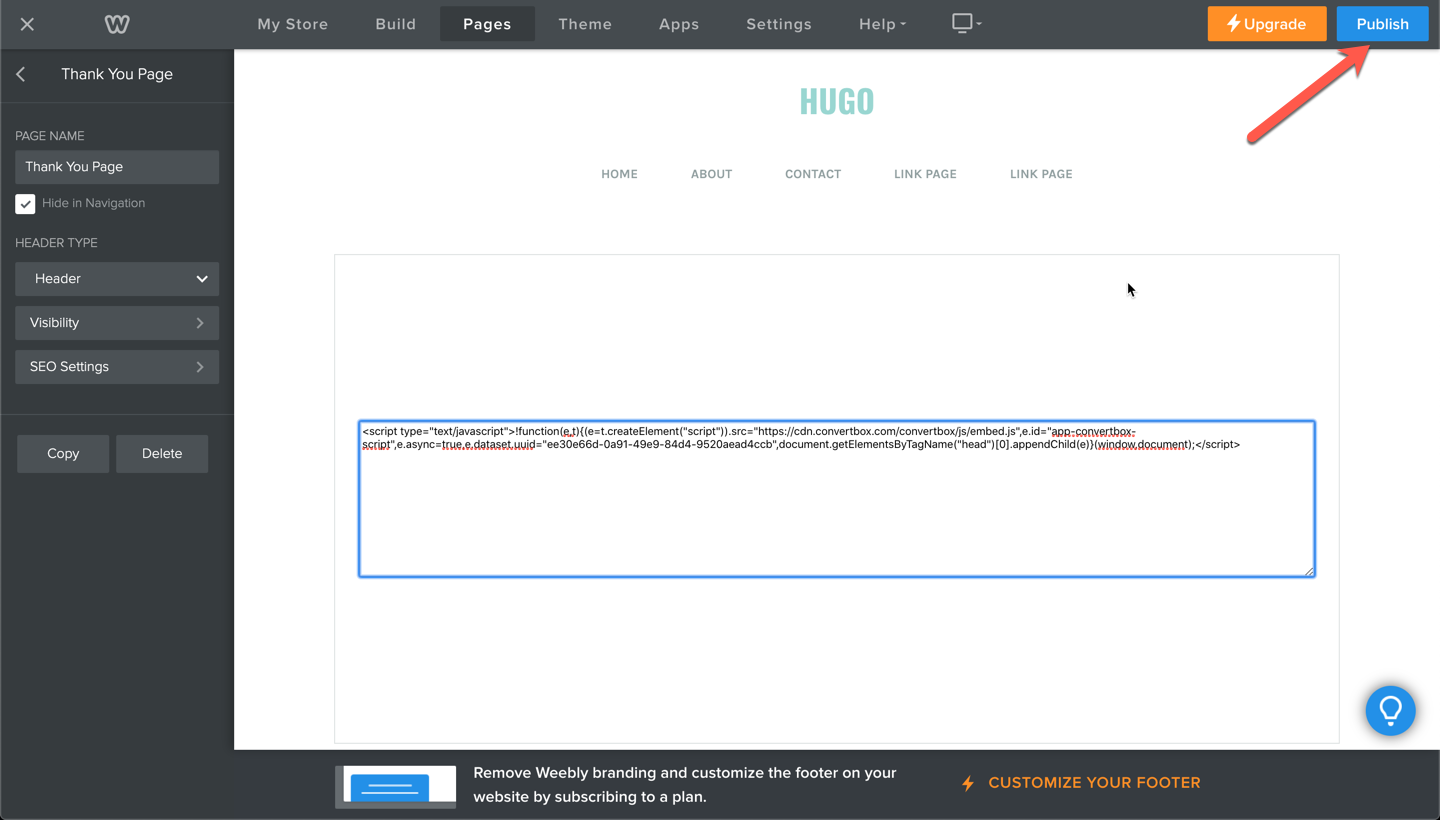1440x820 pixels.
Task: Click the orange Upgrade button
Action: [x=1267, y=24]
